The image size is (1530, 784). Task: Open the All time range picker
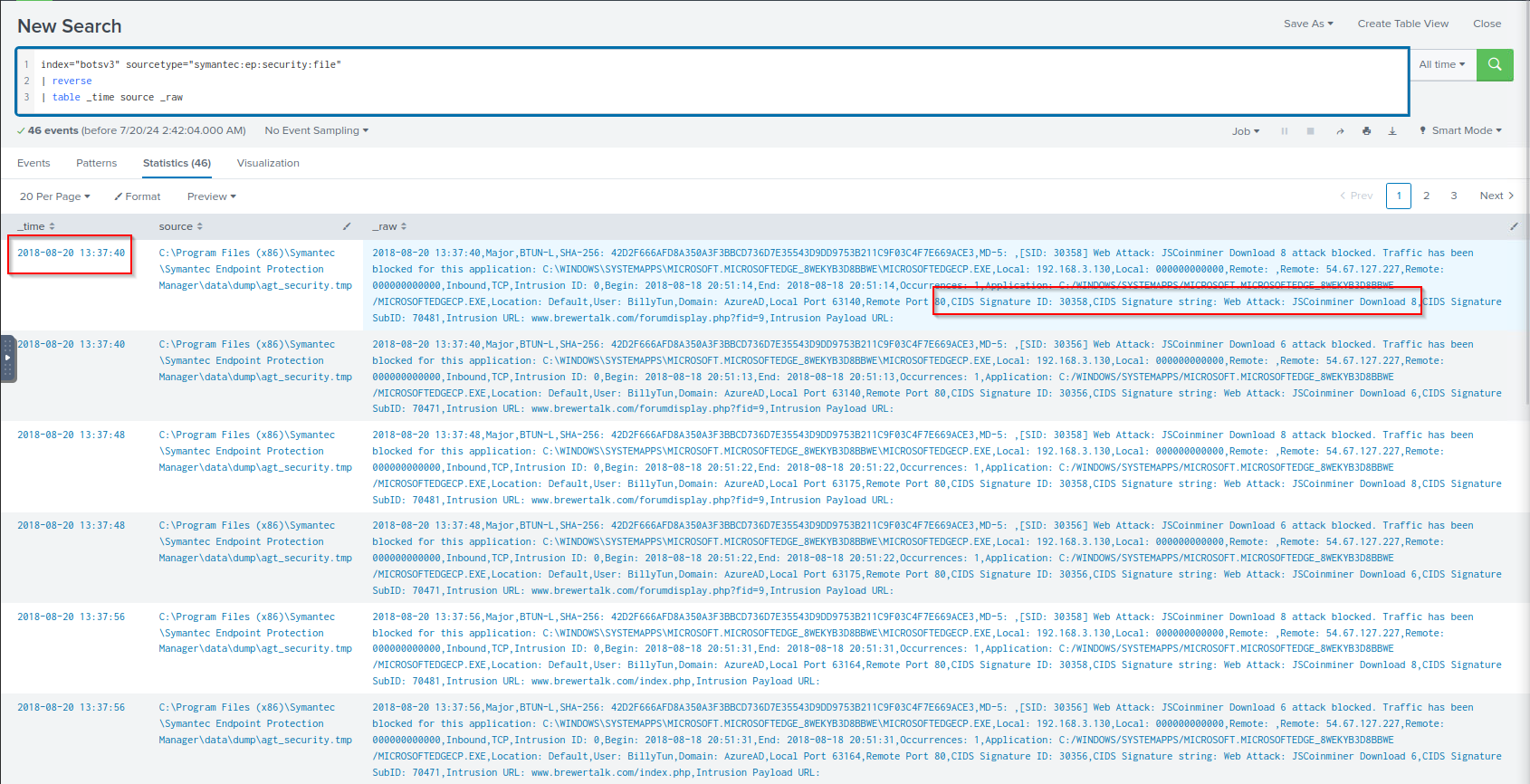(x=1441, y=64)
